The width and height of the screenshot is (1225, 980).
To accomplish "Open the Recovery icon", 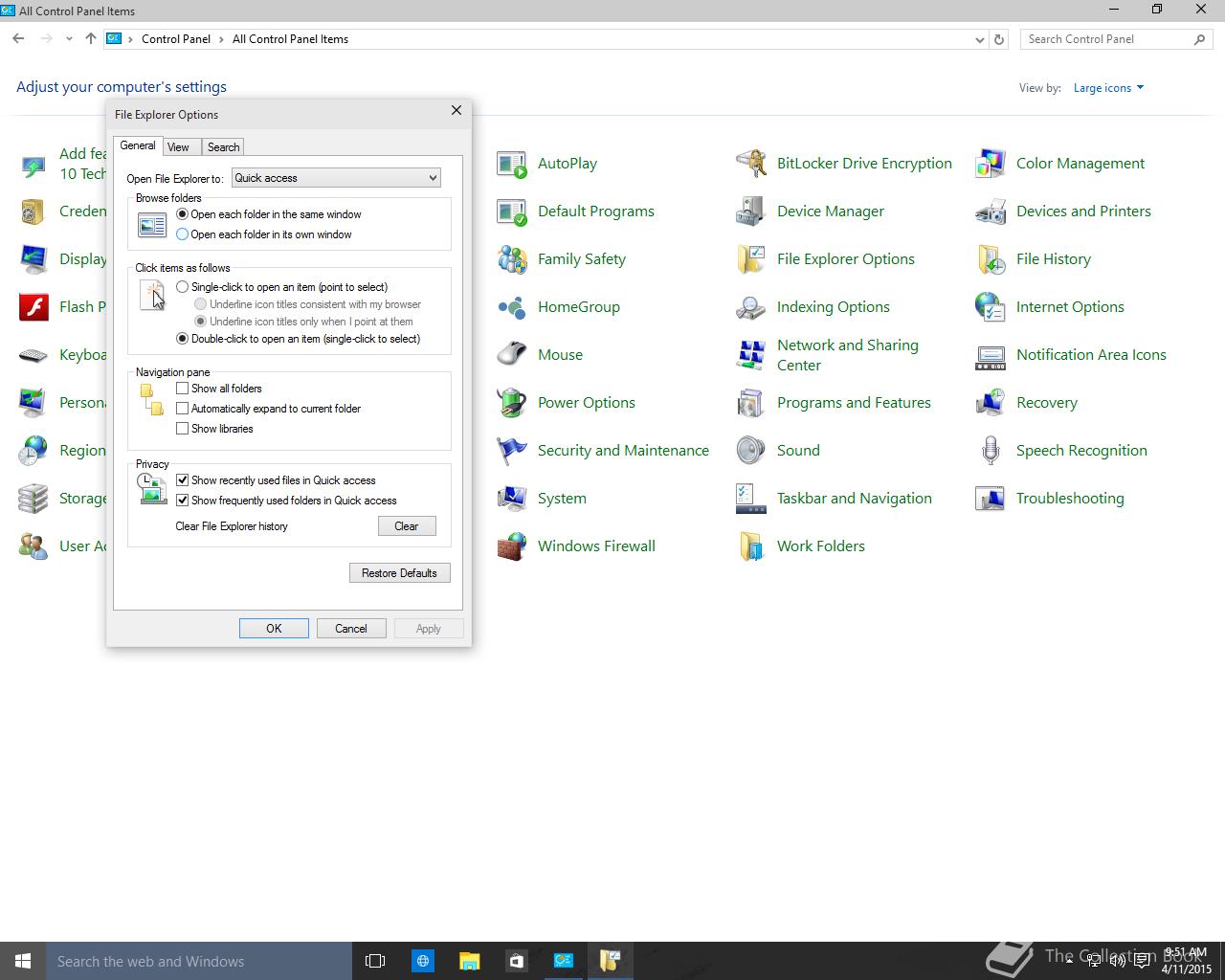I will 991,403.
